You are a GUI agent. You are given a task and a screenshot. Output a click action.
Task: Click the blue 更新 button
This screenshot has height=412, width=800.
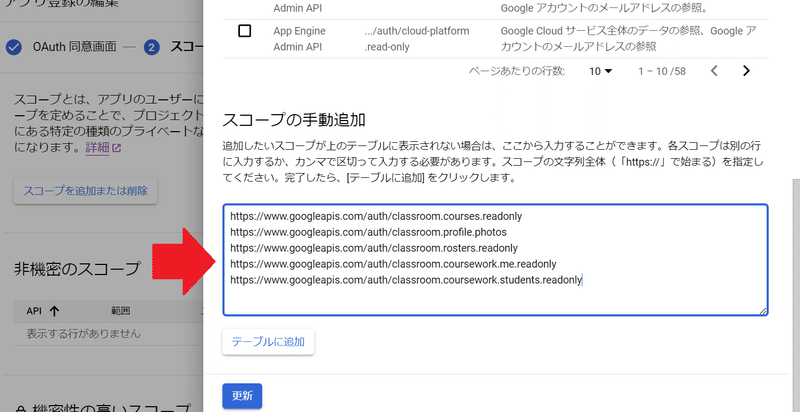(242, 396)
